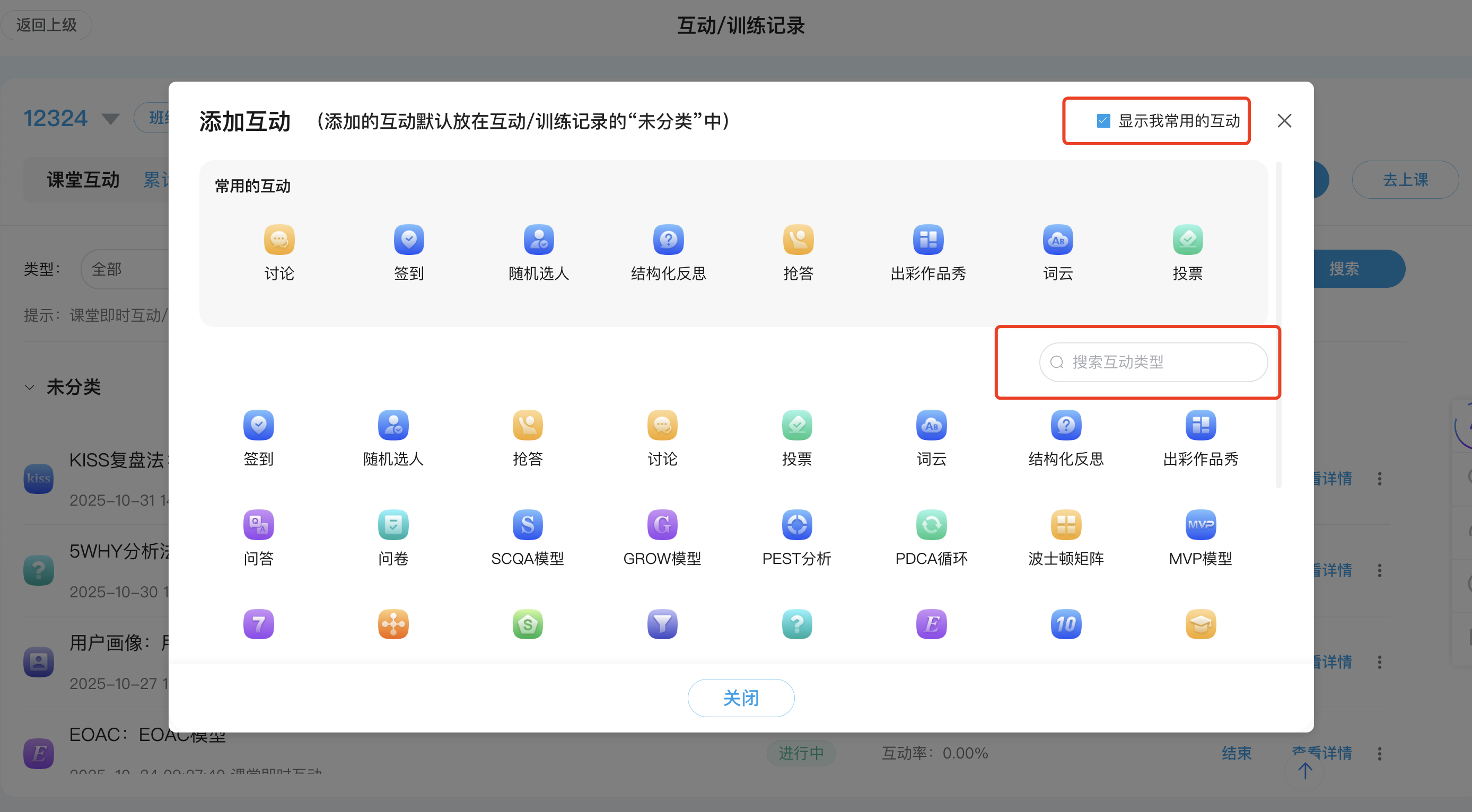Select the 波士顿矩阵 icon
The image size is (1472, 812).
click(x=1065, y=536)
